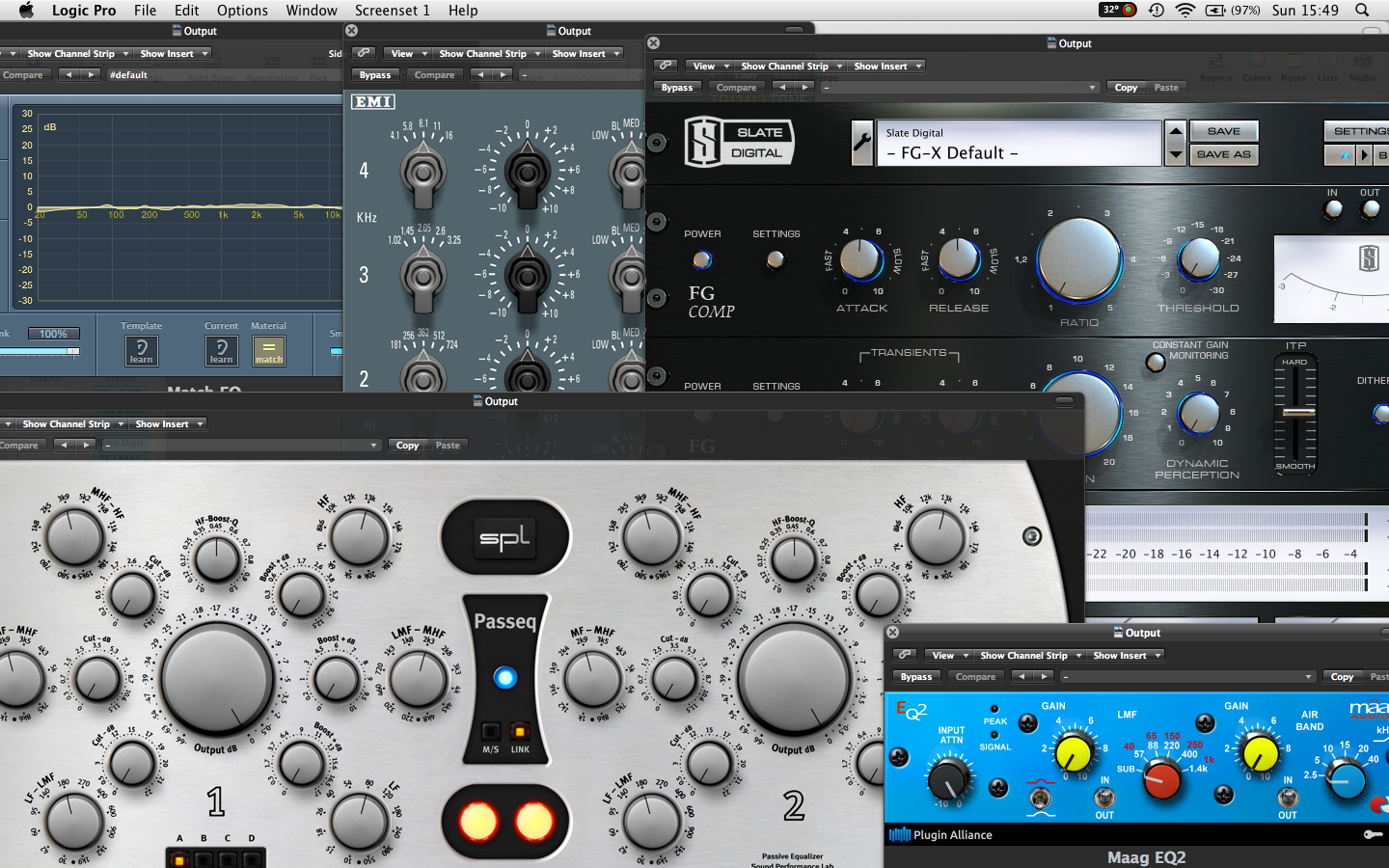Toggle the Passeq M/S switch
The height and width of the screenshot is (868, 1389).
click(491, 732)
